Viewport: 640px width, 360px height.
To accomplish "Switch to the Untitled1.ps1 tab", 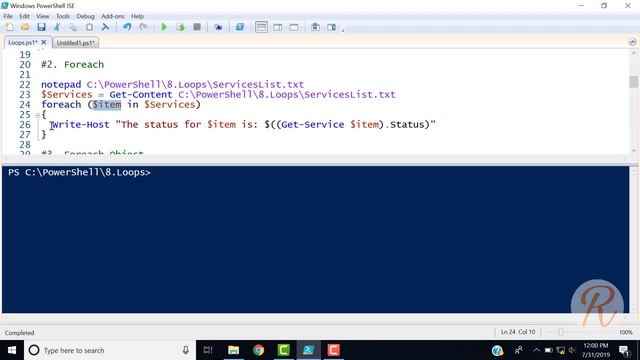I will pos(76,42).
